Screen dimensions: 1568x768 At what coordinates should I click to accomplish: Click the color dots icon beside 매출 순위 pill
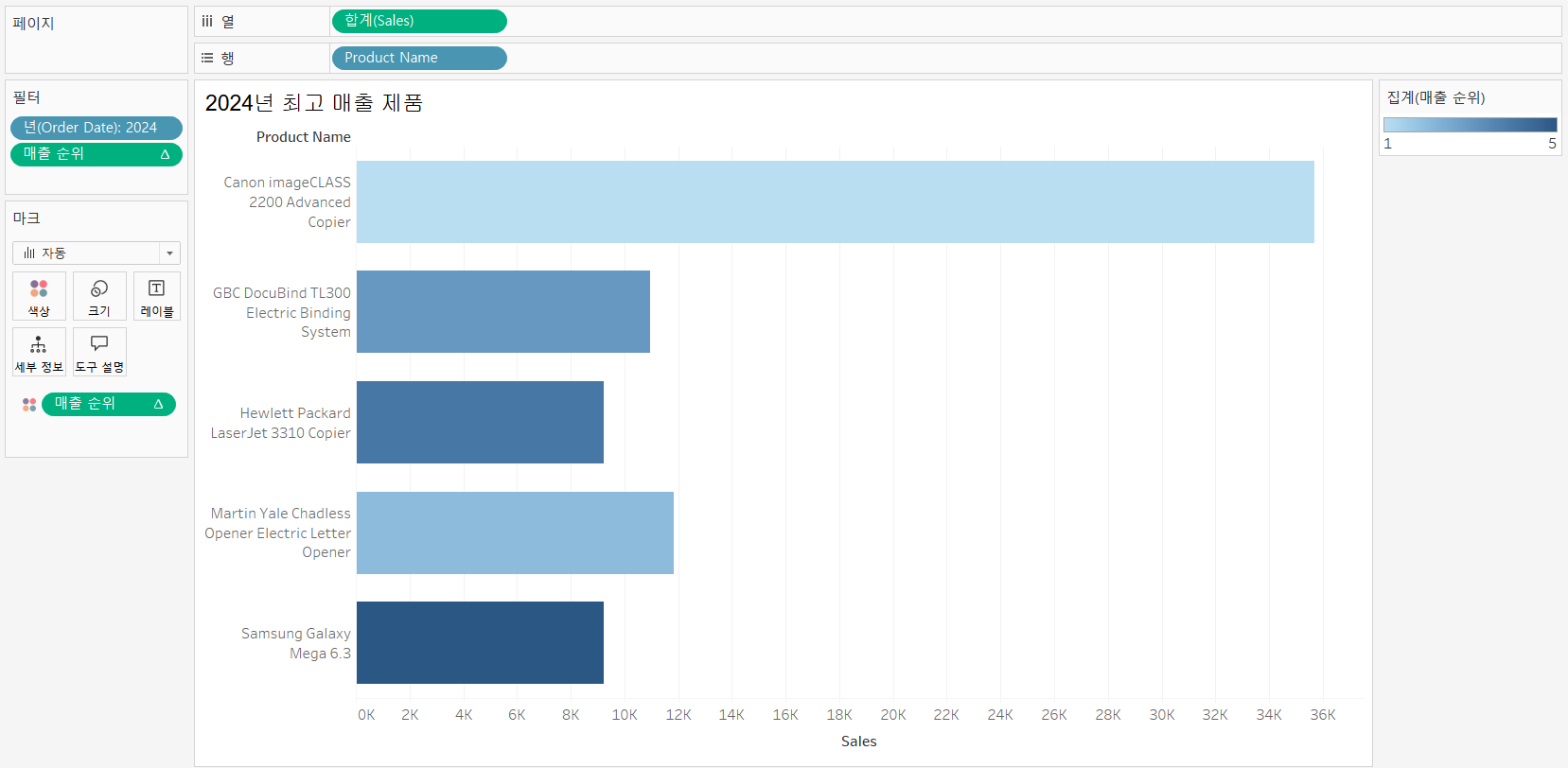coord(29,404)
